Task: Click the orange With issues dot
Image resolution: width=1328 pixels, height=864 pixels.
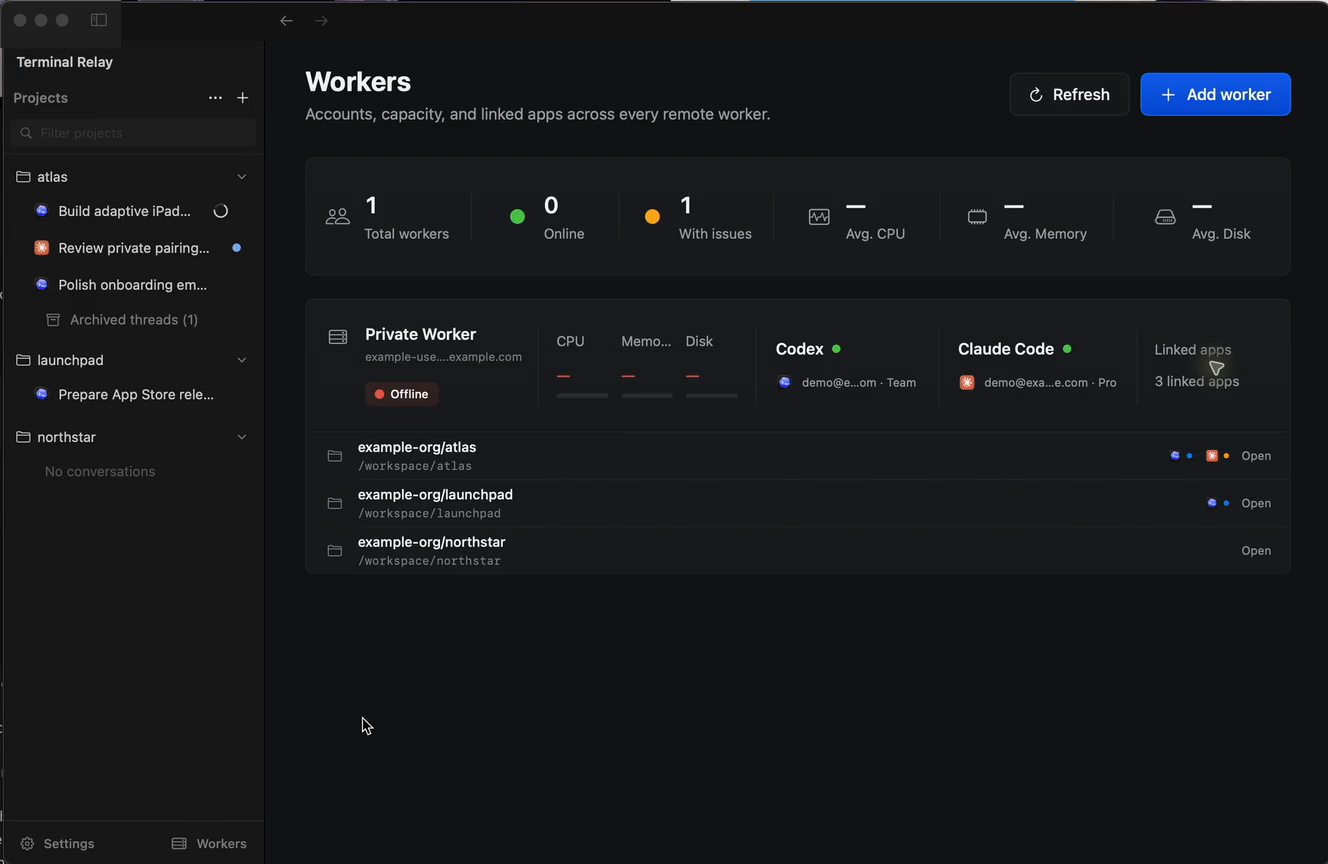Action: (x=652, y=216)
